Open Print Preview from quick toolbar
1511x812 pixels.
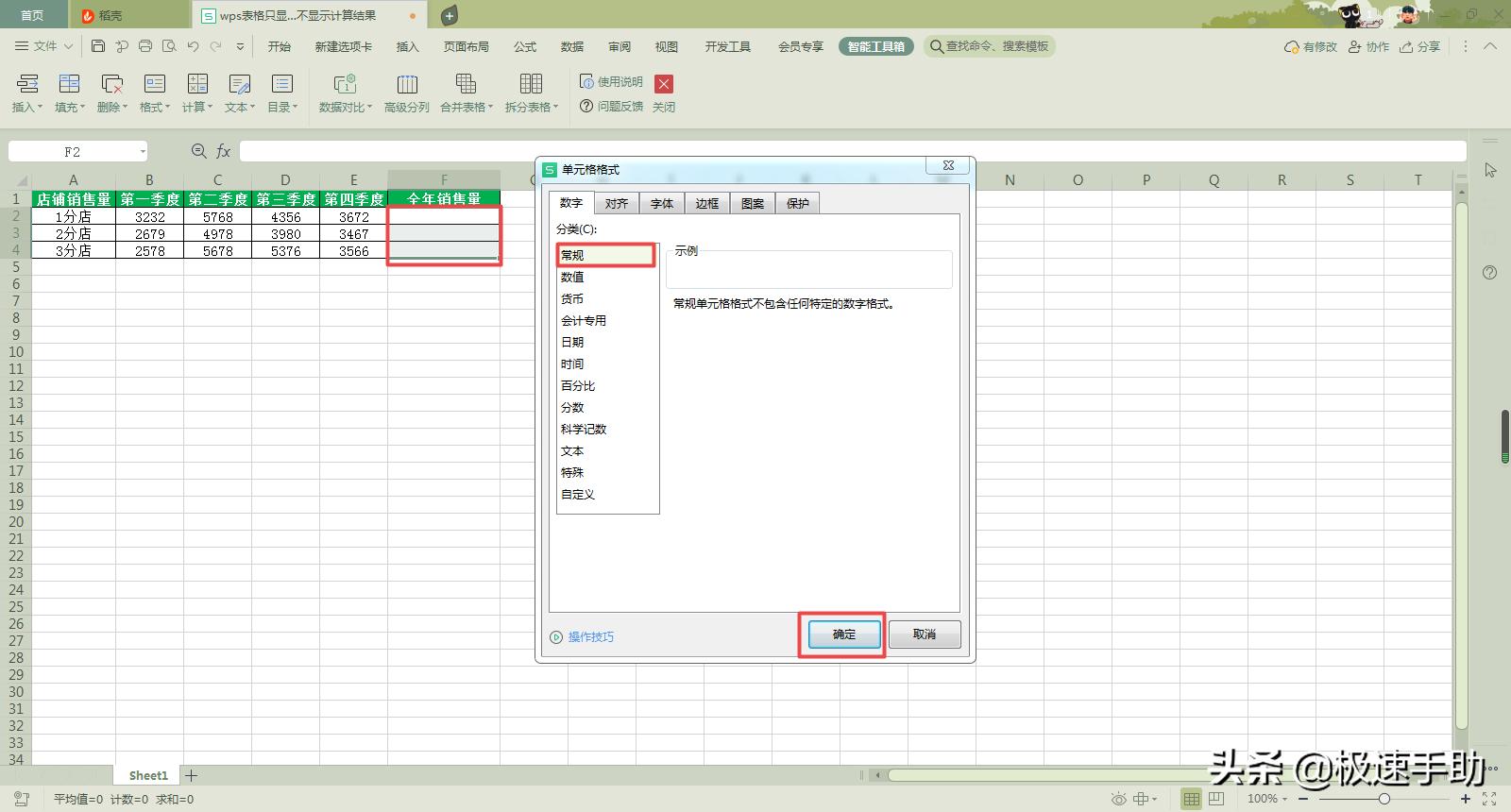coord(168,46)
